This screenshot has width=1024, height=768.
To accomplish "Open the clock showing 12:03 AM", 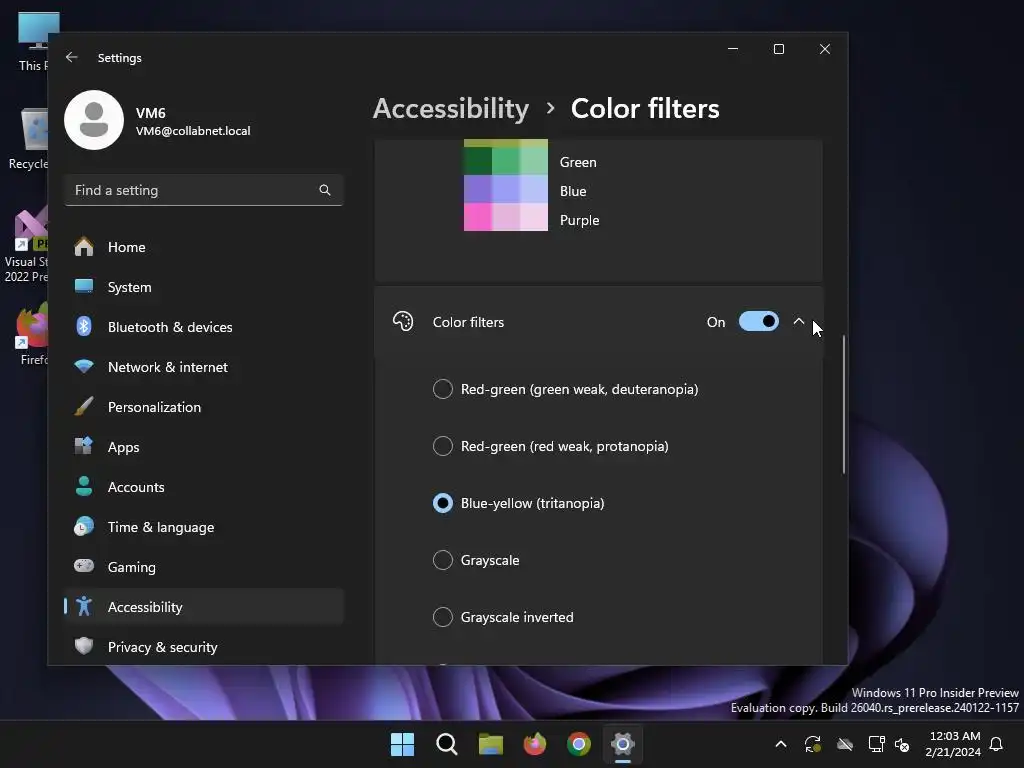I will point(953,744).
